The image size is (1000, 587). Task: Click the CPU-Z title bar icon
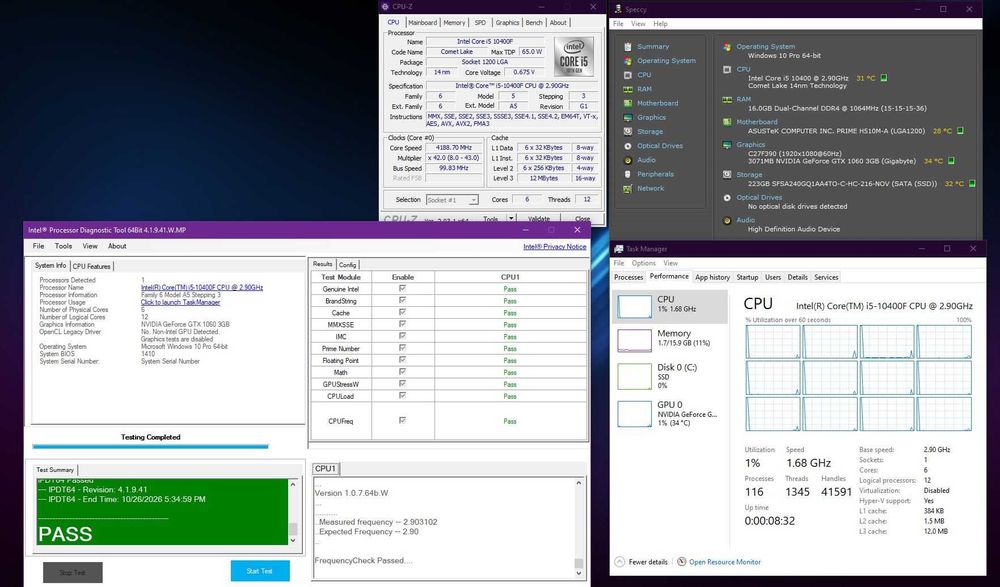(x=385, y=7)
